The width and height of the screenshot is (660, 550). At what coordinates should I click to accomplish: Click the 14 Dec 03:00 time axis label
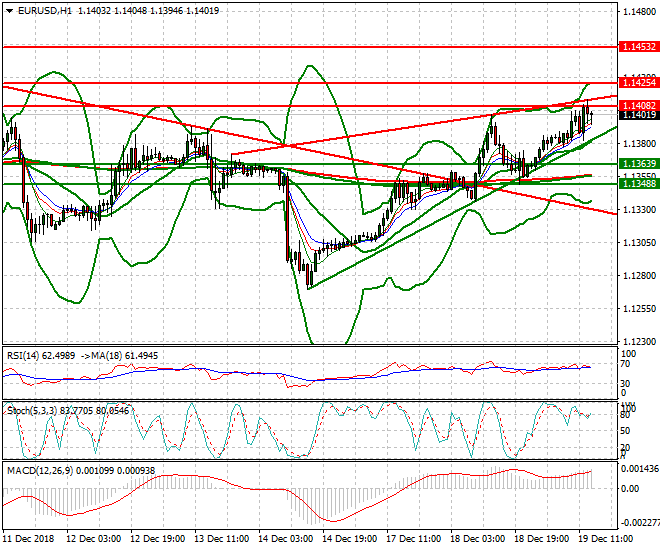[286, 539]
